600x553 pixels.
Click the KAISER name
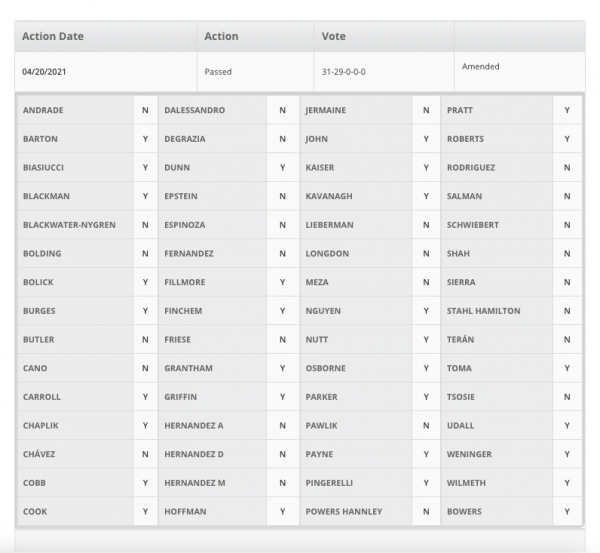coord(320,168)
